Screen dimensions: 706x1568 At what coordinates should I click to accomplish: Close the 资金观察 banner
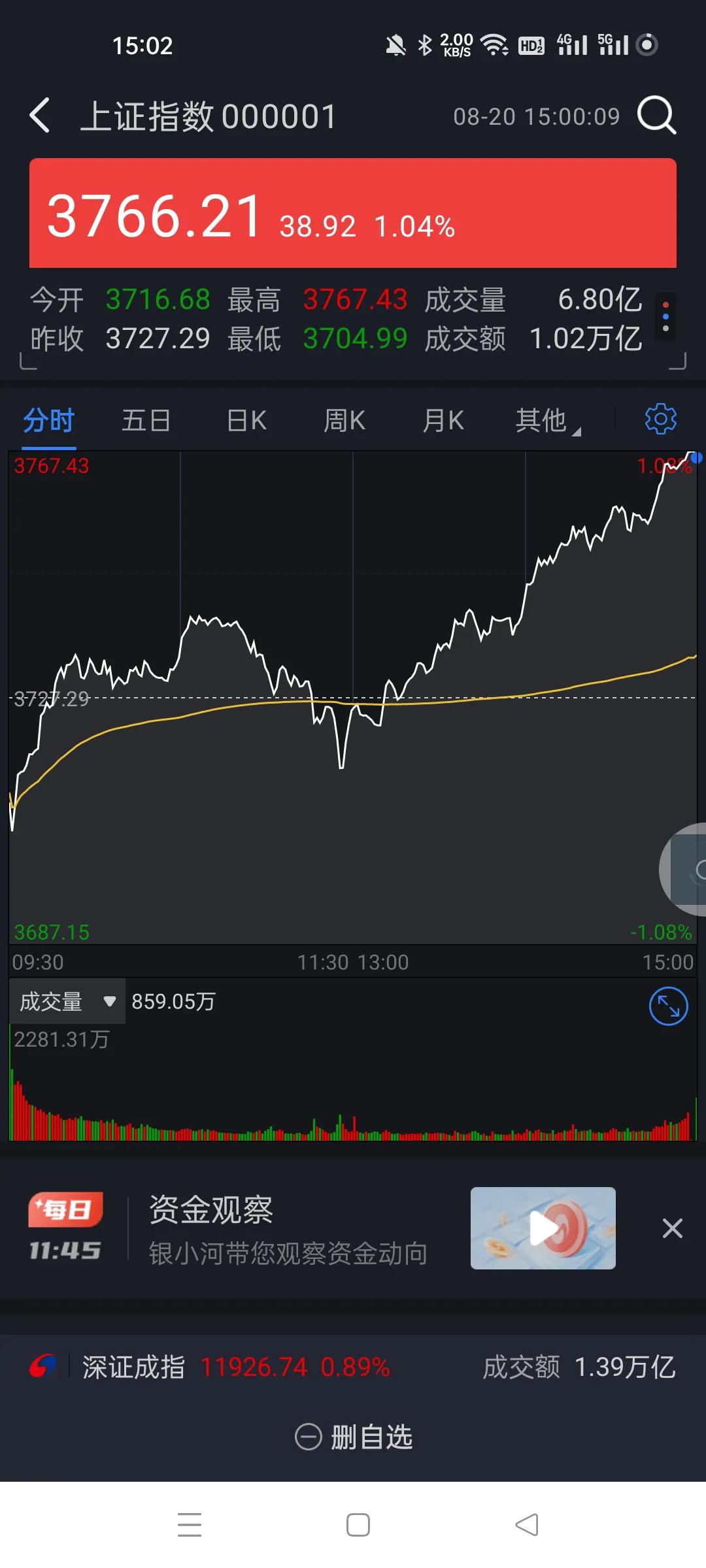[x=672, y=1228]
